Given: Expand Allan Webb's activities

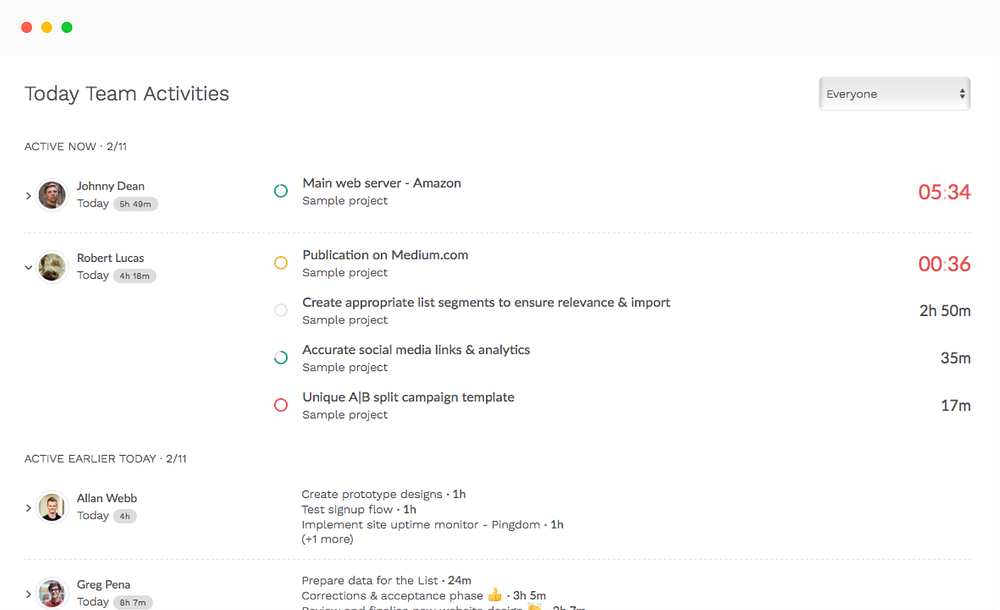Looking at the screenshot, I should [28, 508].
